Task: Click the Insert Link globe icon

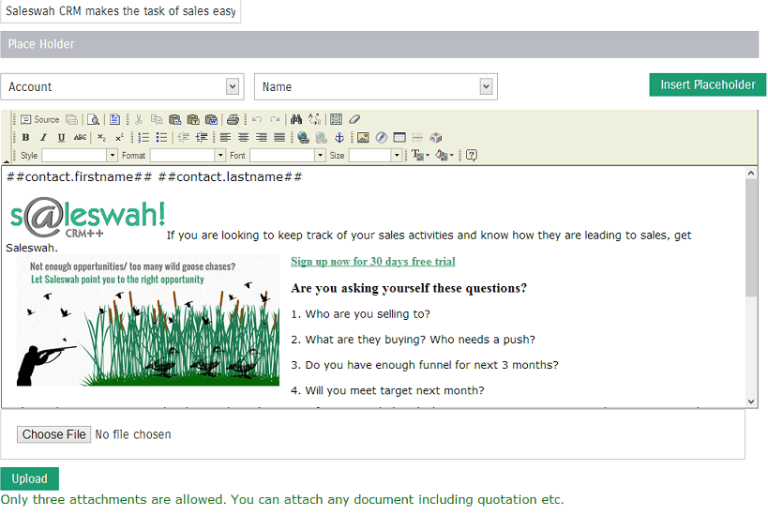Action: tap(303, 138)
